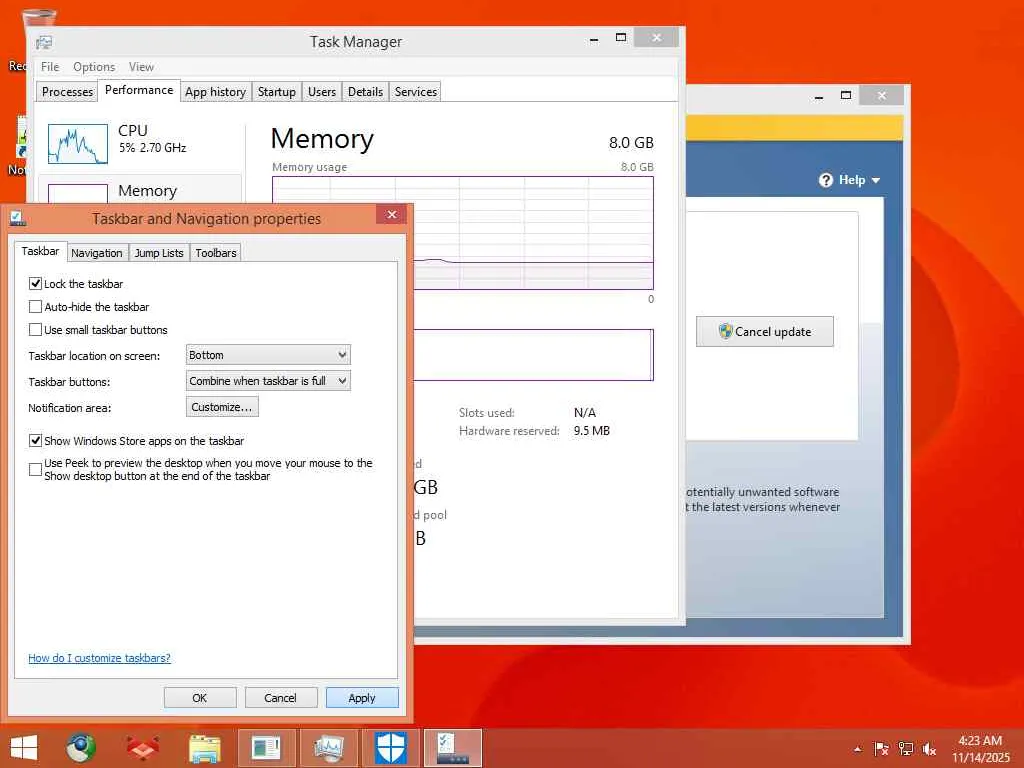
Task: Click the 8.0 GB memory total text
Action: (631, 142)
